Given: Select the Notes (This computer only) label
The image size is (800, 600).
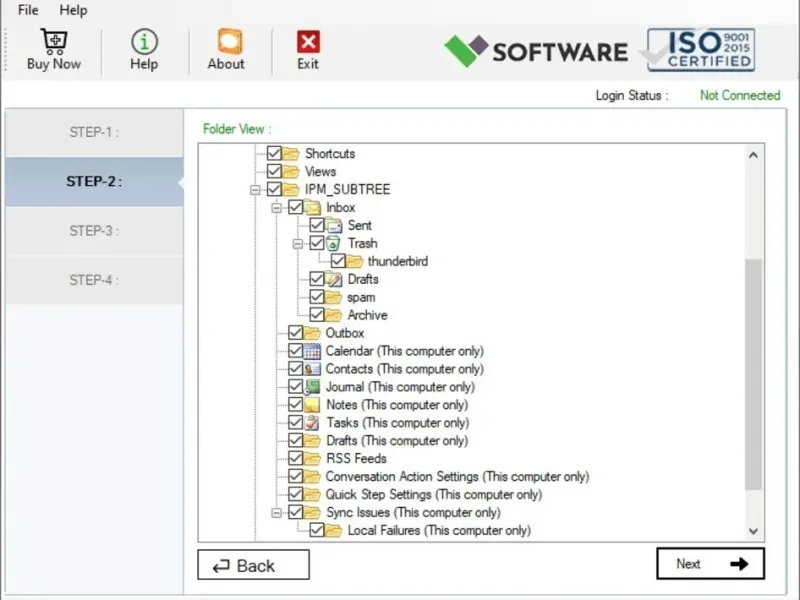Looking at the screenshot, I should pyautogui.click(x=397, y=405).
